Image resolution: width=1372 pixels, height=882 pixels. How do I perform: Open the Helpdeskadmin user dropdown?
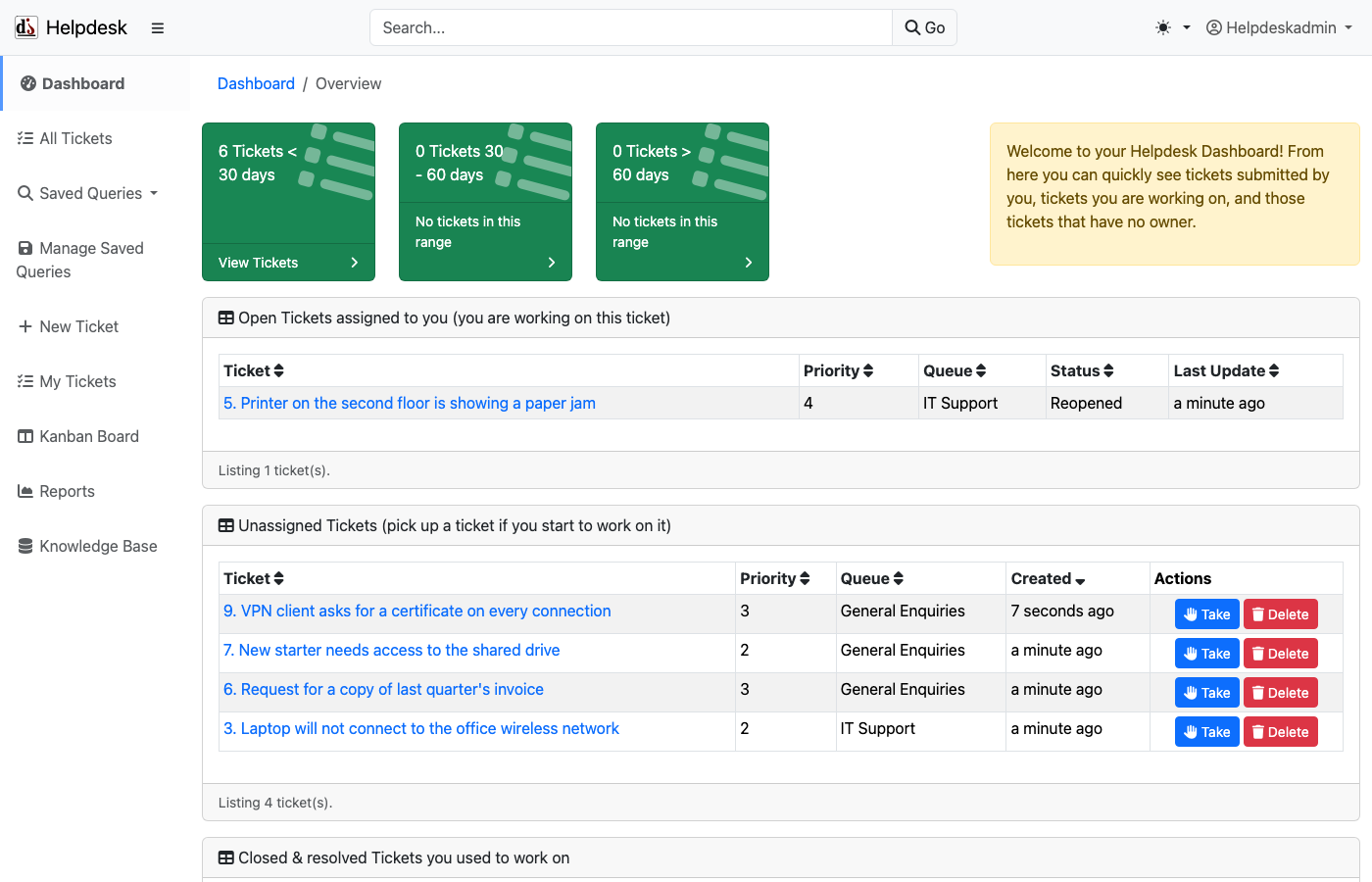point(1279,27)
